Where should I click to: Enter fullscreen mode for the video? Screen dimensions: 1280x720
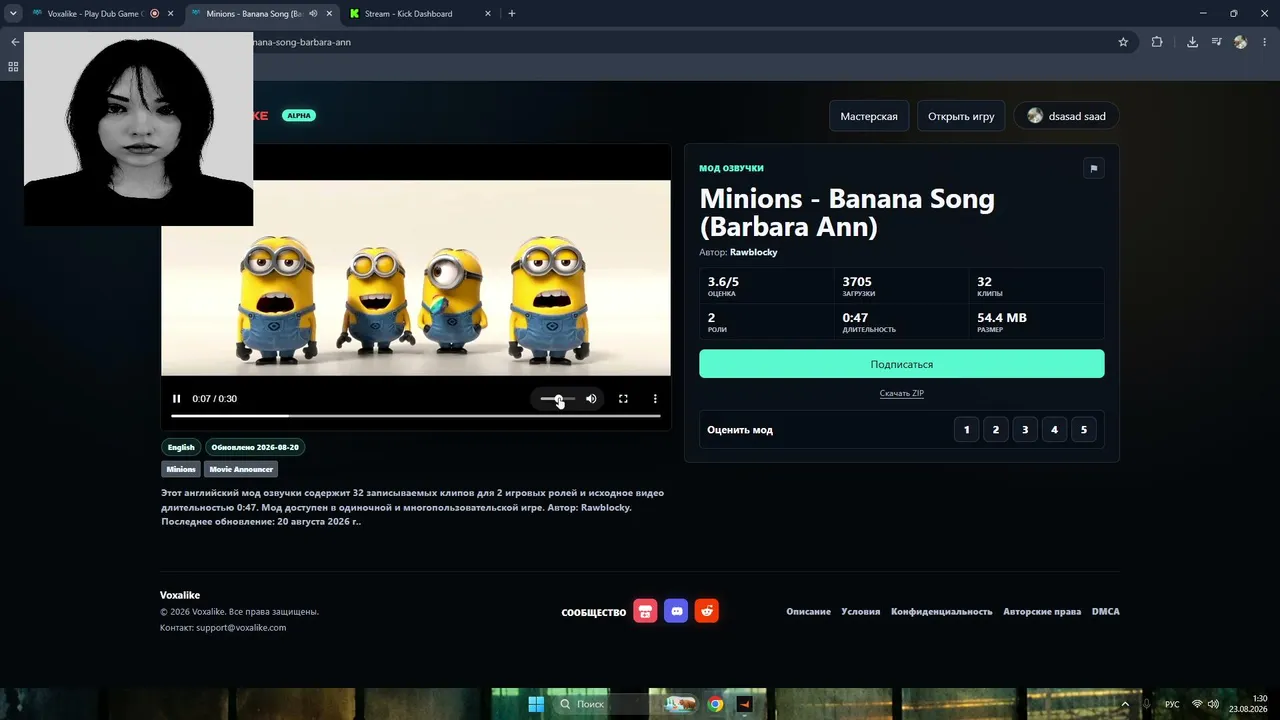coord(623,399)
